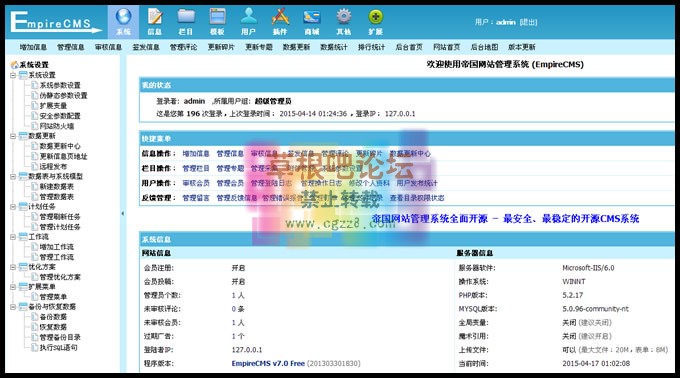Click the page icon beside 系统参数设置
Screen dimensions: 680x378
pyautogui.click(x=35, y=85)
